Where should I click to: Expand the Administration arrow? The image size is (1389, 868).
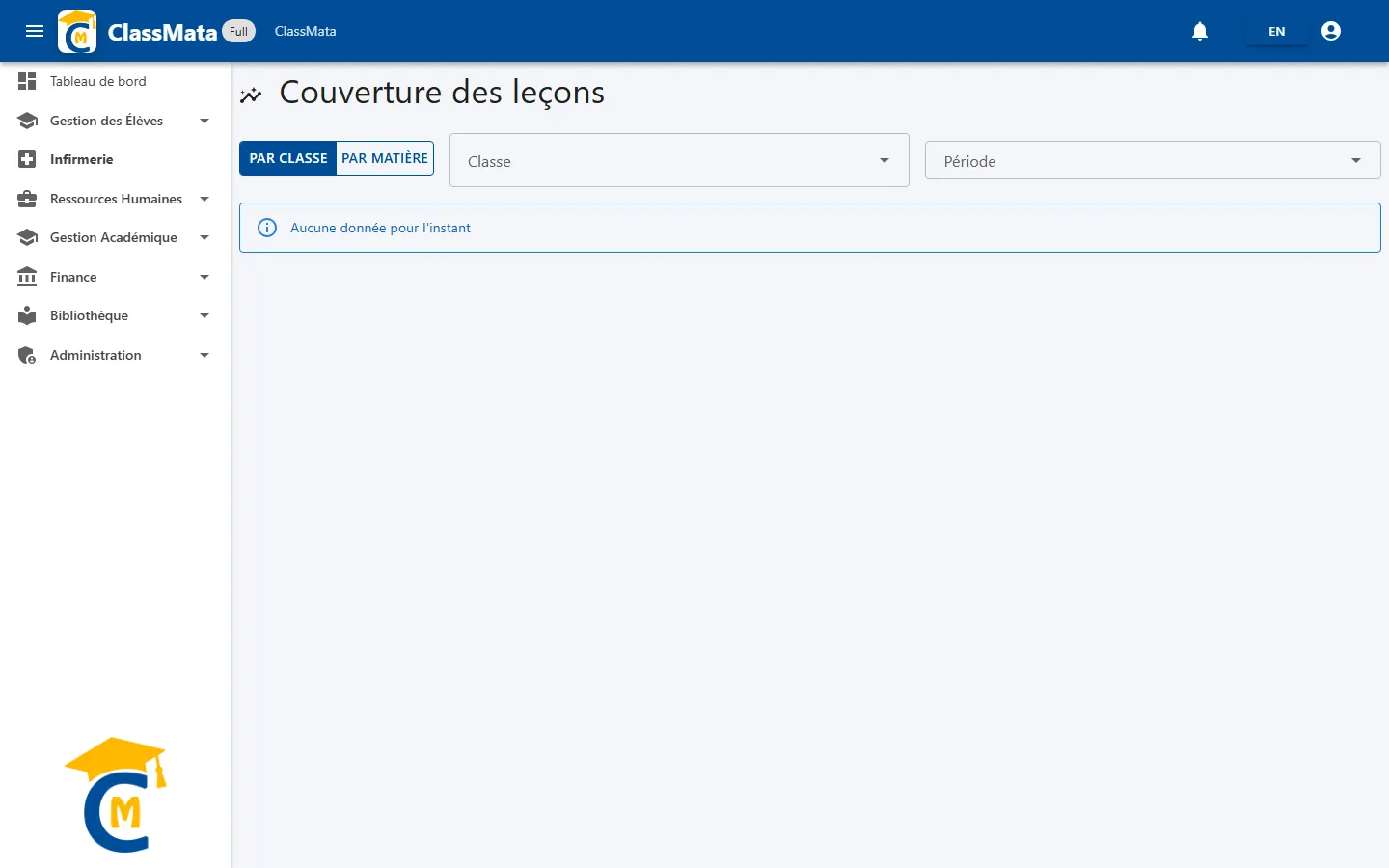[204, 355]
